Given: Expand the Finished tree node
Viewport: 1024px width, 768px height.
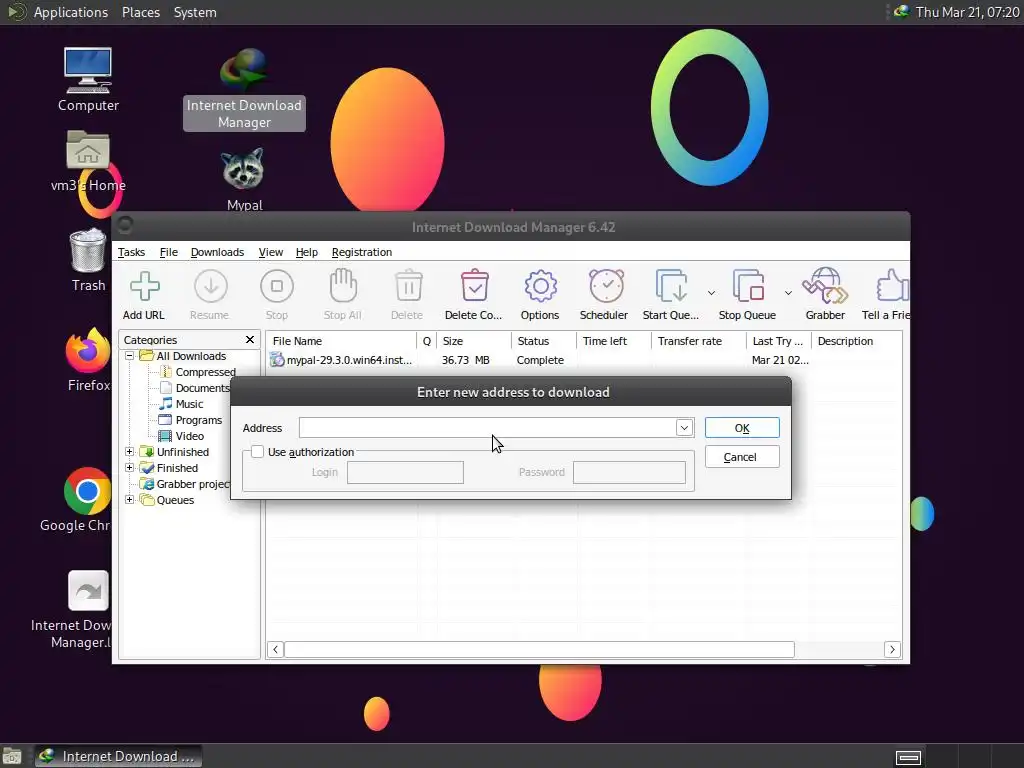Looking at the screenshot, I should pyautogui.click(x=129, y=468).
